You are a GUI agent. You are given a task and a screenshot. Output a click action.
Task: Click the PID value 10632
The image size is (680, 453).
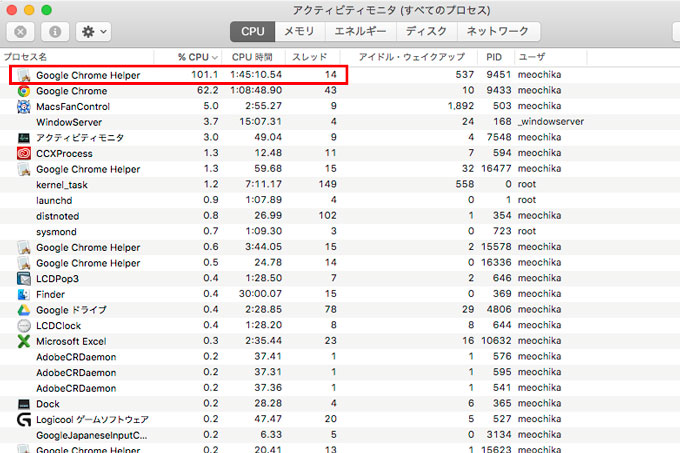pos(496,341)
